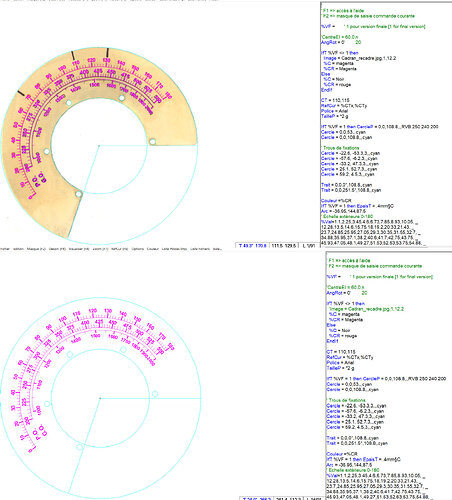Click the P.O. G.O. label on the lower dial
The image size is (452, 500).
(40, 432)
